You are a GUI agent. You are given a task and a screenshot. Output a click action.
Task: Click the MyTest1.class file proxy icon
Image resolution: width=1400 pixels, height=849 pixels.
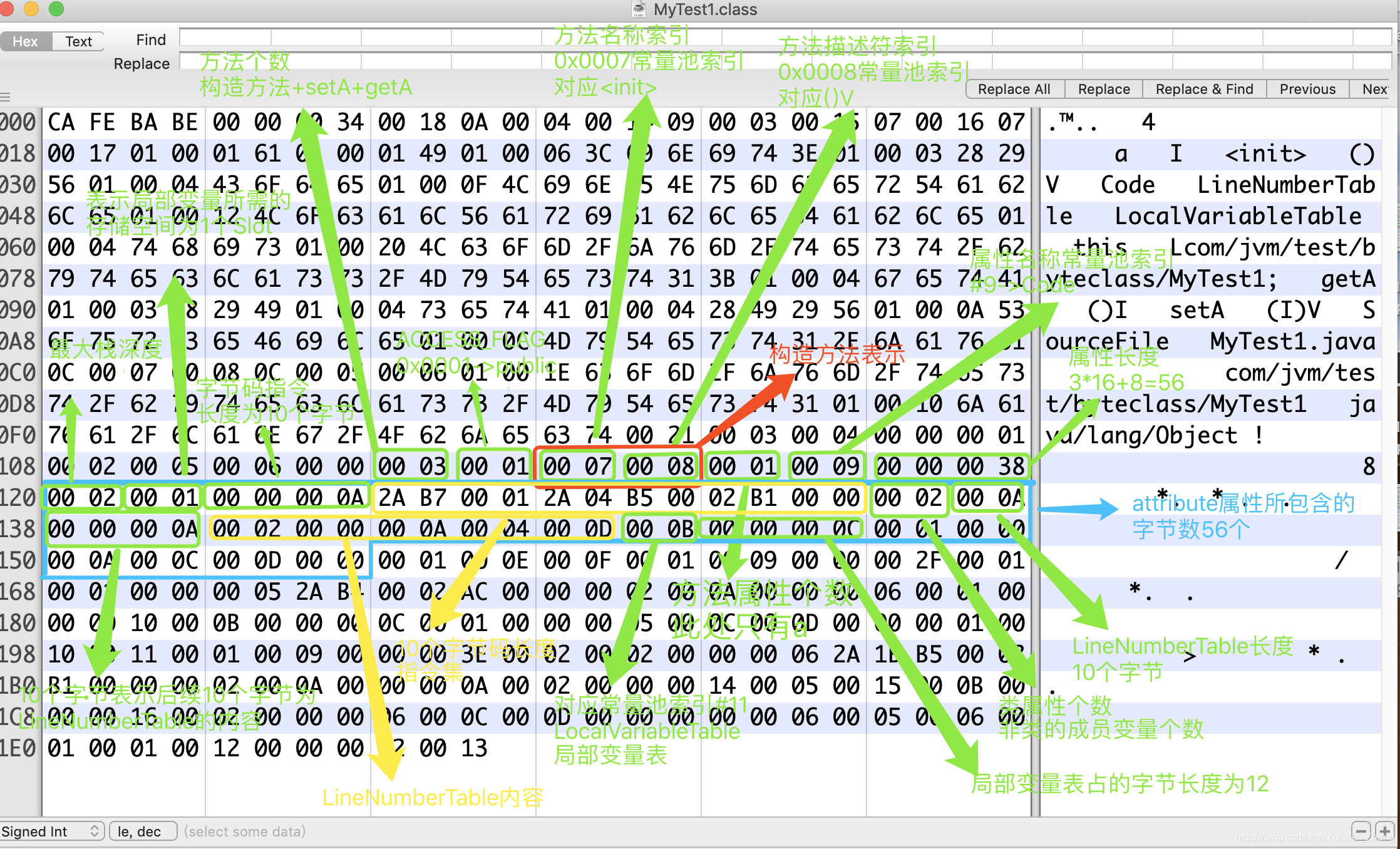click(639, 9)
